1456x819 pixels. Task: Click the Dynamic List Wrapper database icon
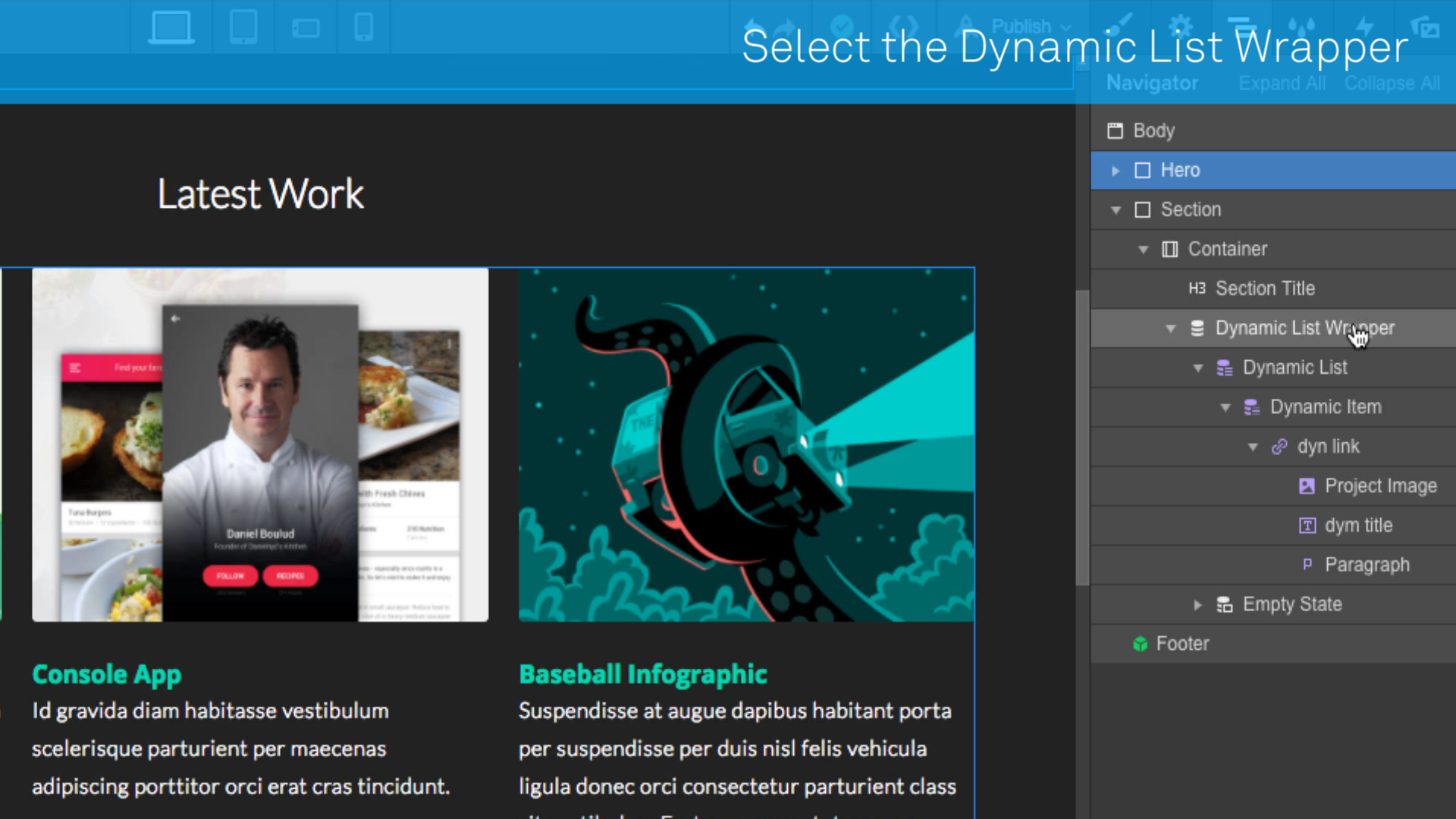pos(1197,328)
